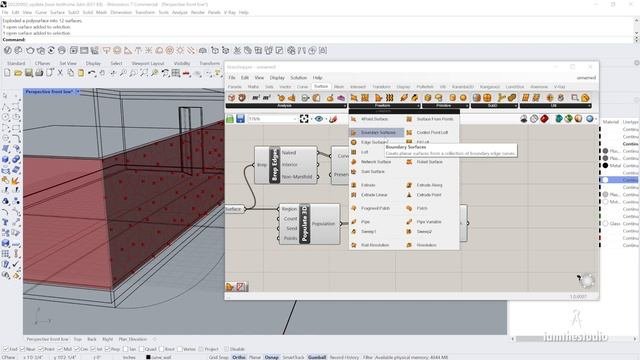The height and width of the screenshot is (360, 640).
Task: Click the Rhino Open folder icon
Action: [18, 73]
